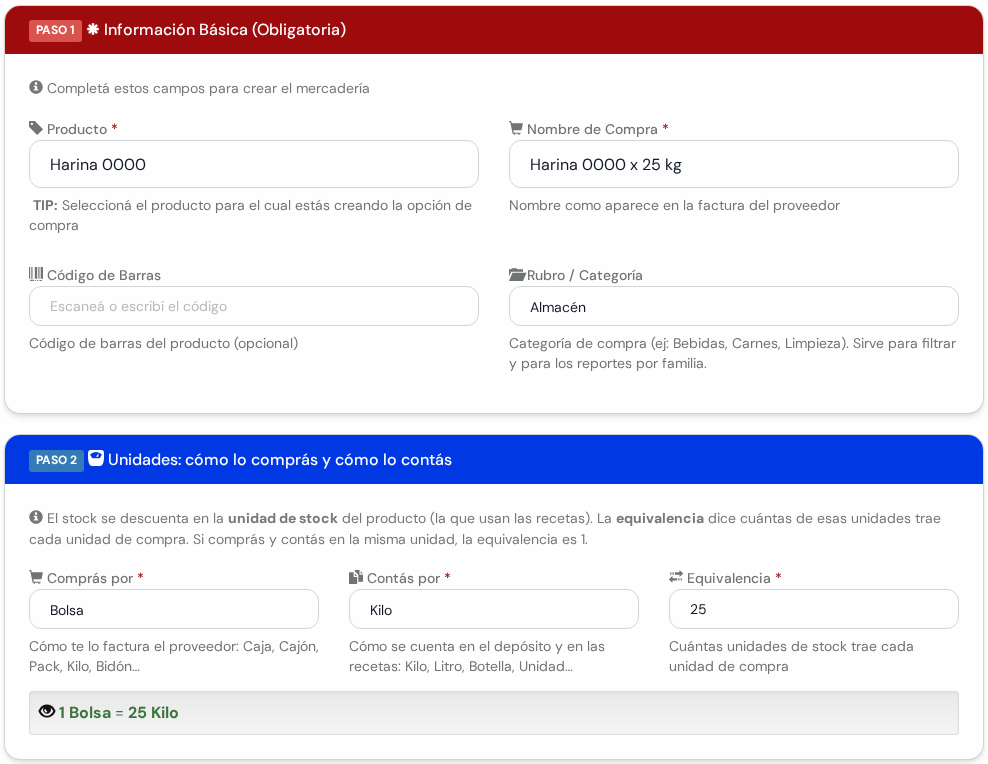Image resolution: width=988 pixels, height=764 pixels.
Task: Click the 'Cómo te lo factura el proveedor' hint
Action: [174, 656]
